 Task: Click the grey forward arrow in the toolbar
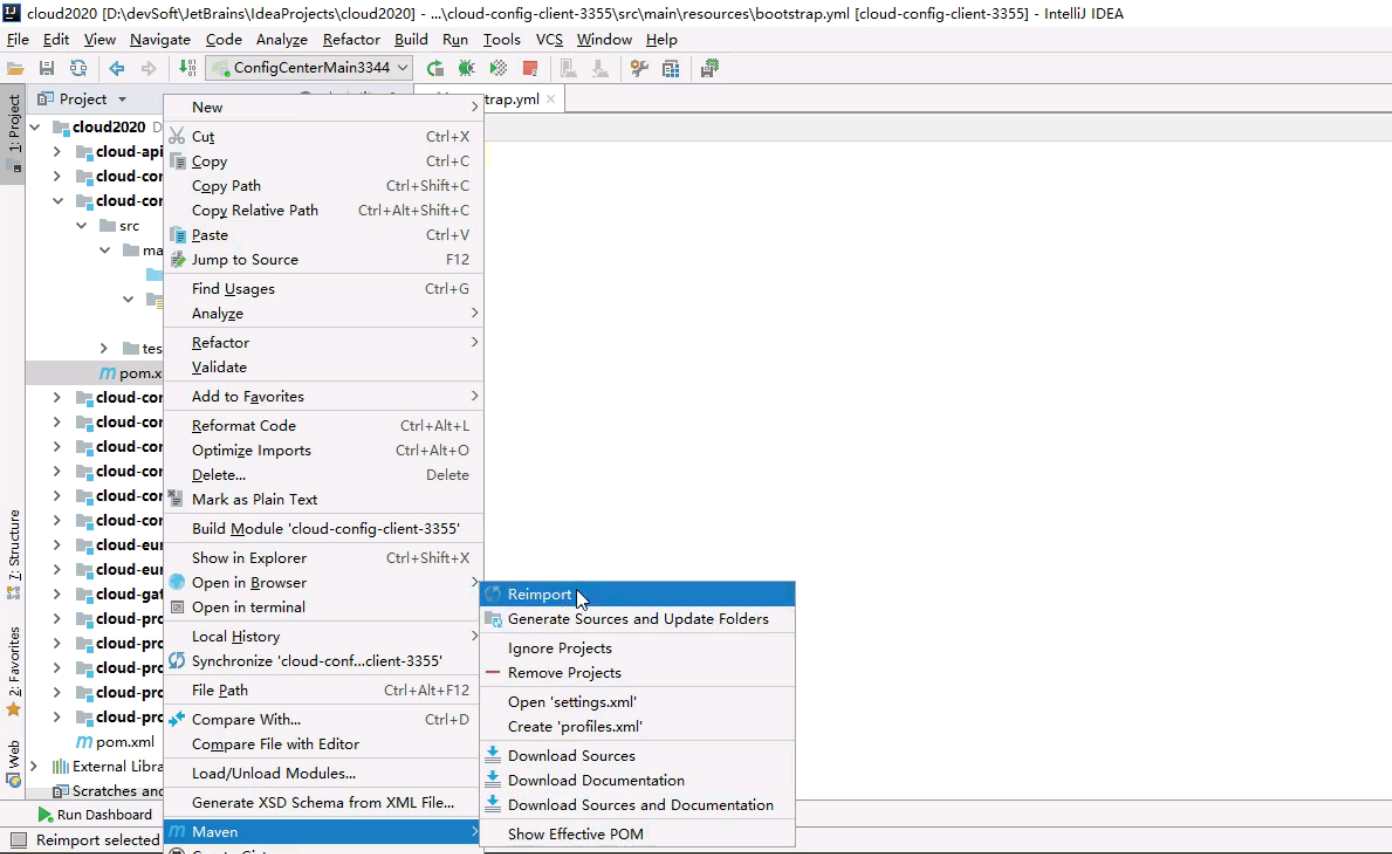click(148, 68)
